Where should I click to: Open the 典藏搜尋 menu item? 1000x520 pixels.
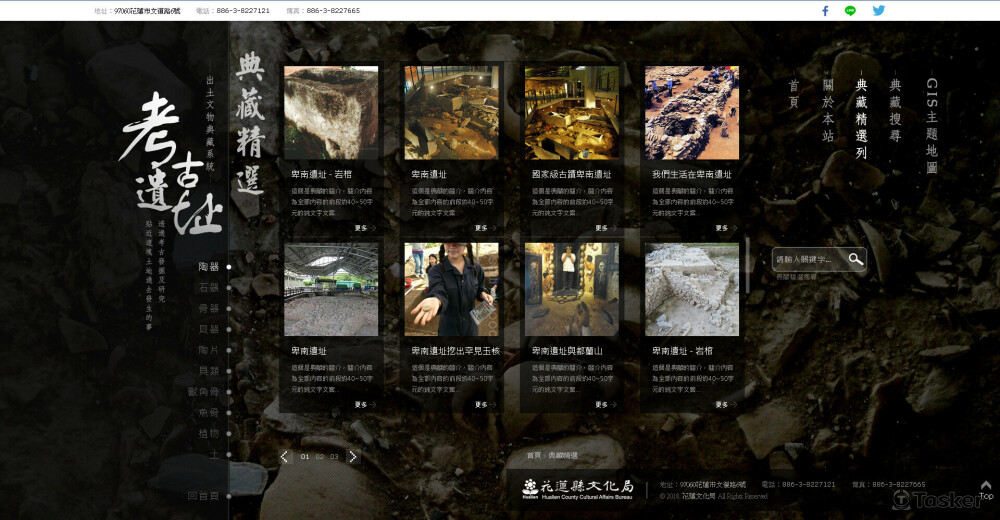coord(895,111)
